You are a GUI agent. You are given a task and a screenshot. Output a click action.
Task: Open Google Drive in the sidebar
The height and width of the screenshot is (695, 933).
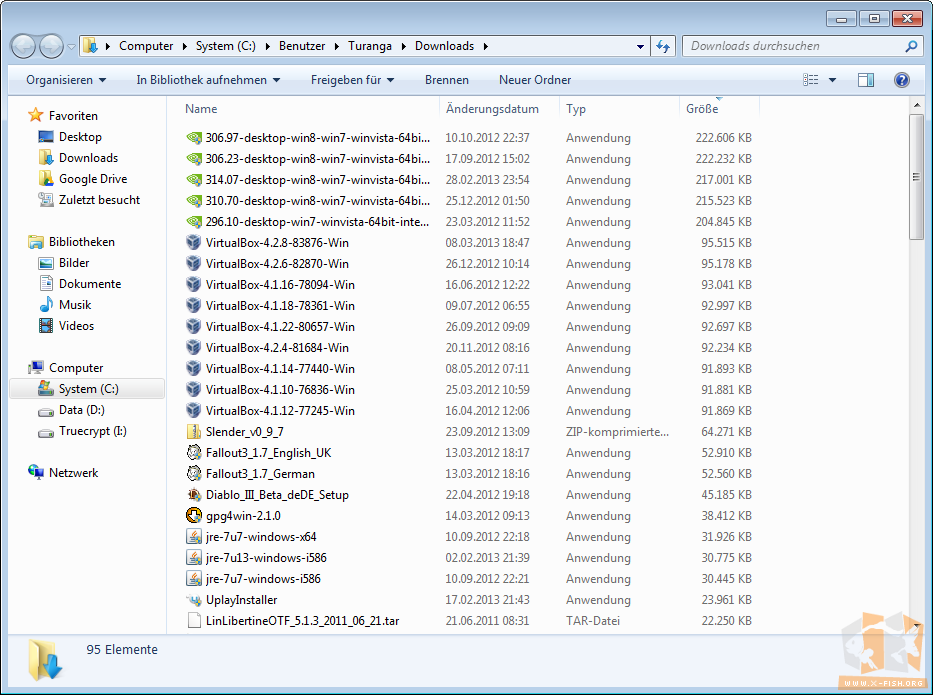pos(92,179)
